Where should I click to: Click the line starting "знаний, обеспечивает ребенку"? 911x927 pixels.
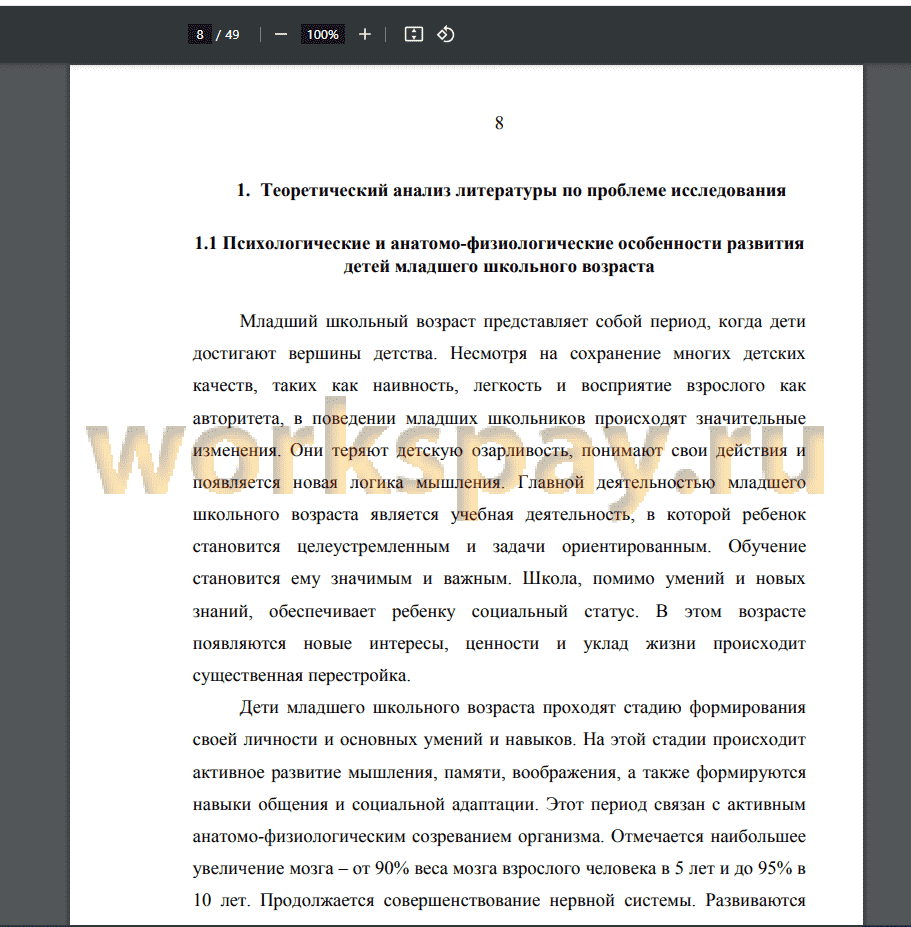[x=499, y=611]
